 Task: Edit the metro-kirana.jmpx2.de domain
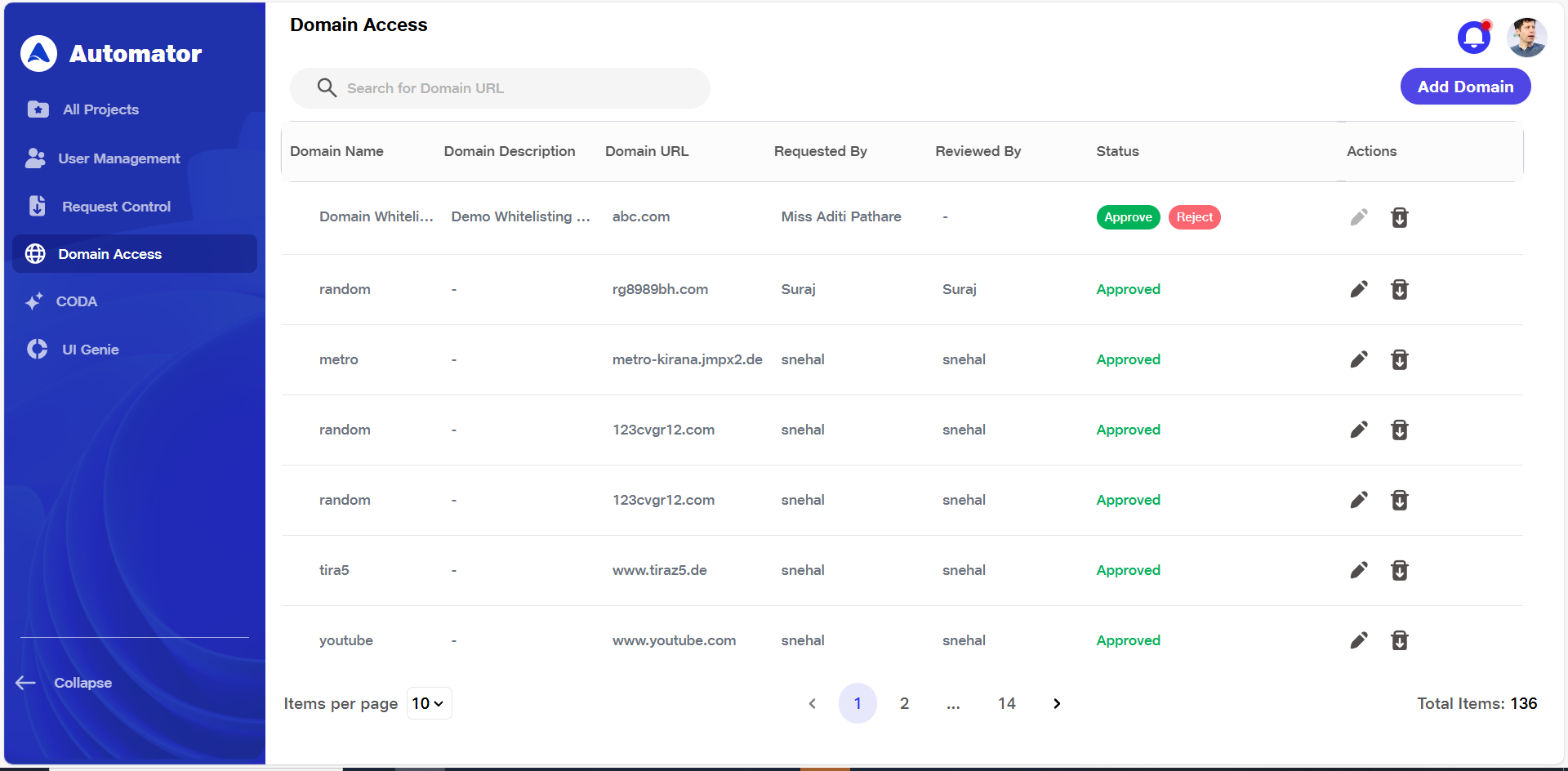tap(1358, 360)
